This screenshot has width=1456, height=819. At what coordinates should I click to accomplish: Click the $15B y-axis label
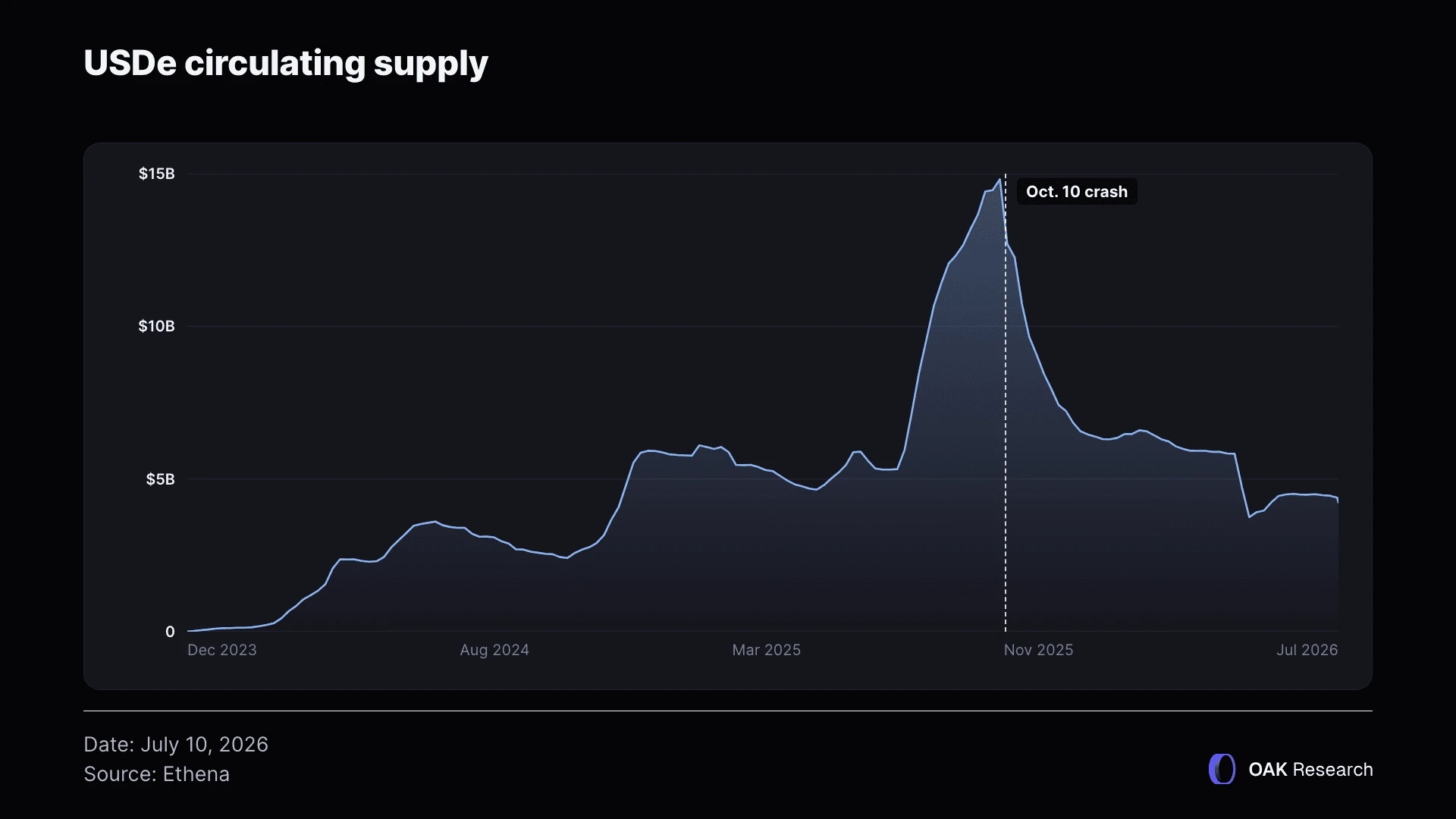[156, 174]
